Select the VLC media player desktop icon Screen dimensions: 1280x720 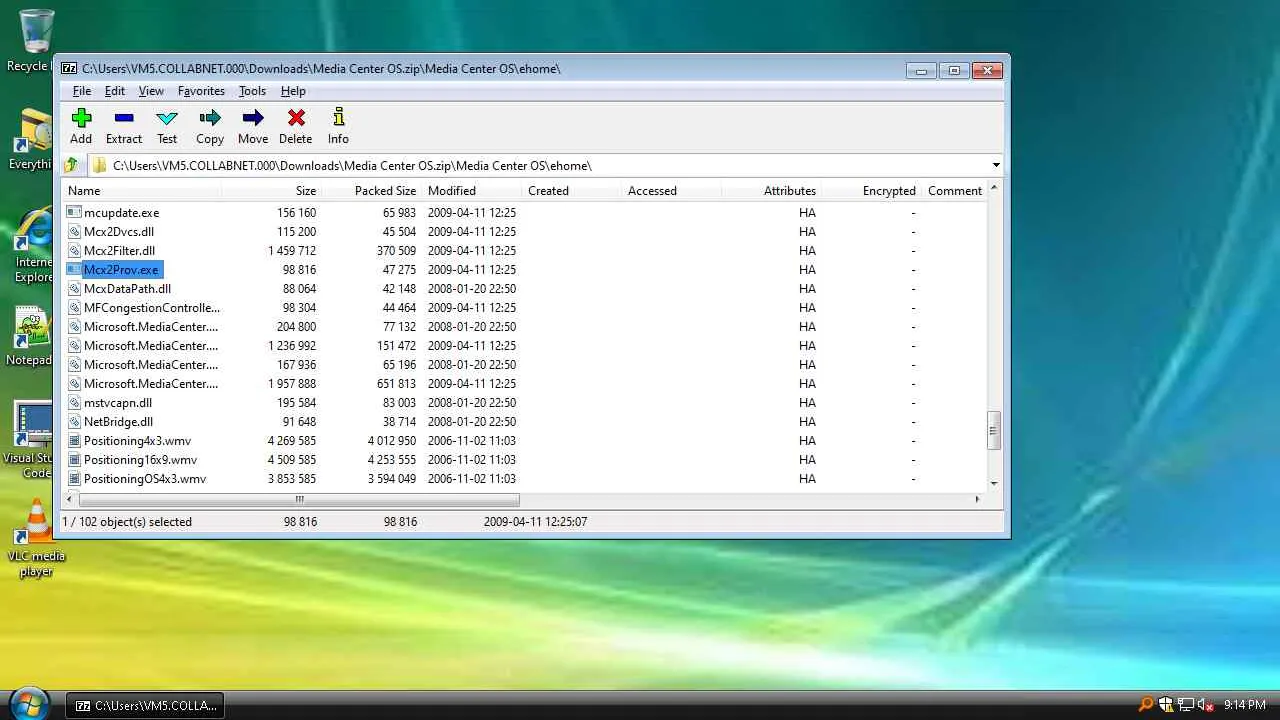[36, 538]
